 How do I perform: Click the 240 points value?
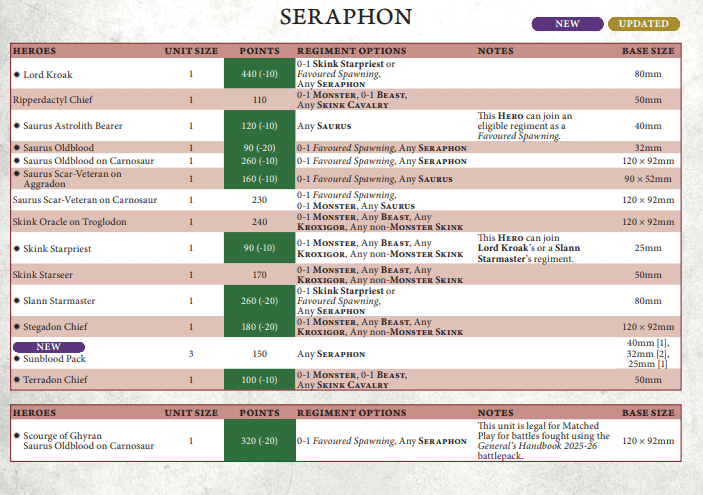[x=260, y=222]
